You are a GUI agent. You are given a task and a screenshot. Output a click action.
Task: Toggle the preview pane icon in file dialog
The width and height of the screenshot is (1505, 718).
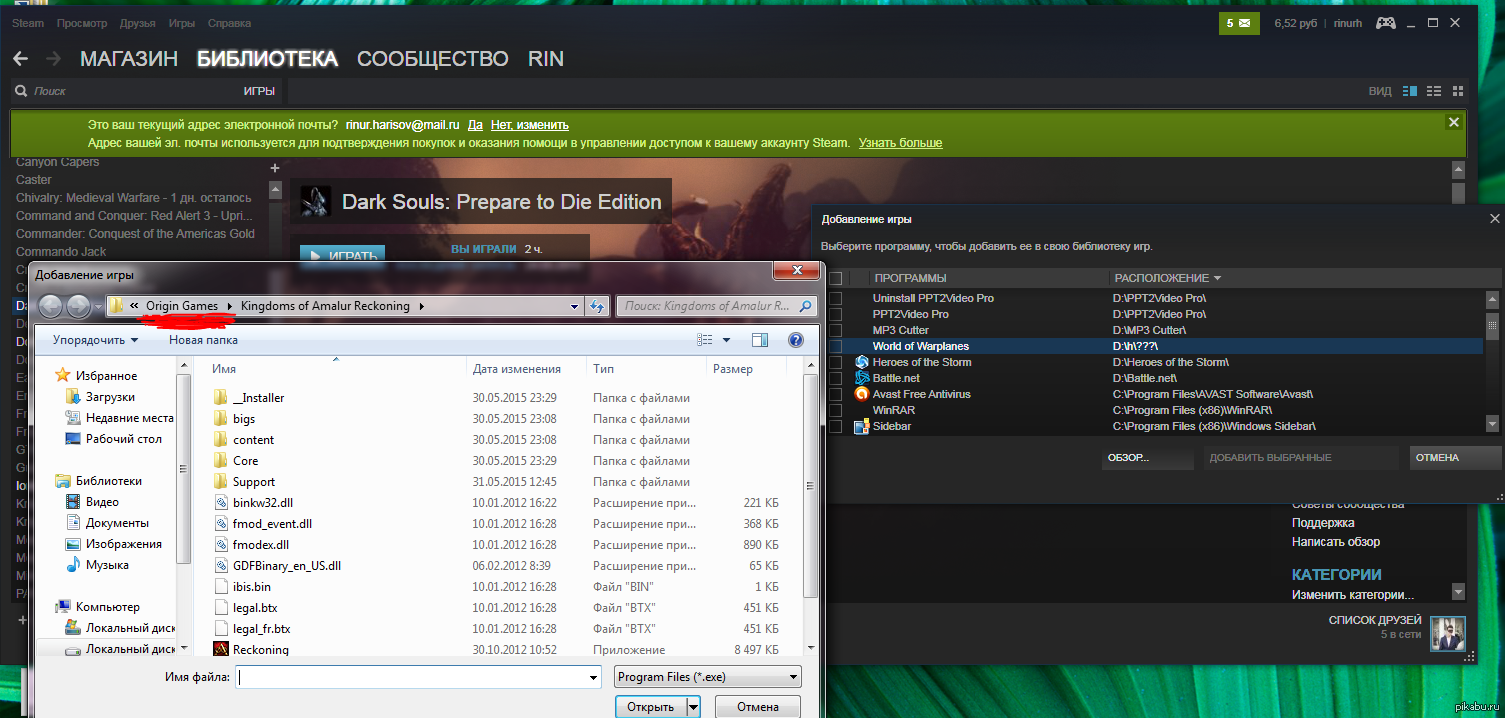tap(760, 340)
